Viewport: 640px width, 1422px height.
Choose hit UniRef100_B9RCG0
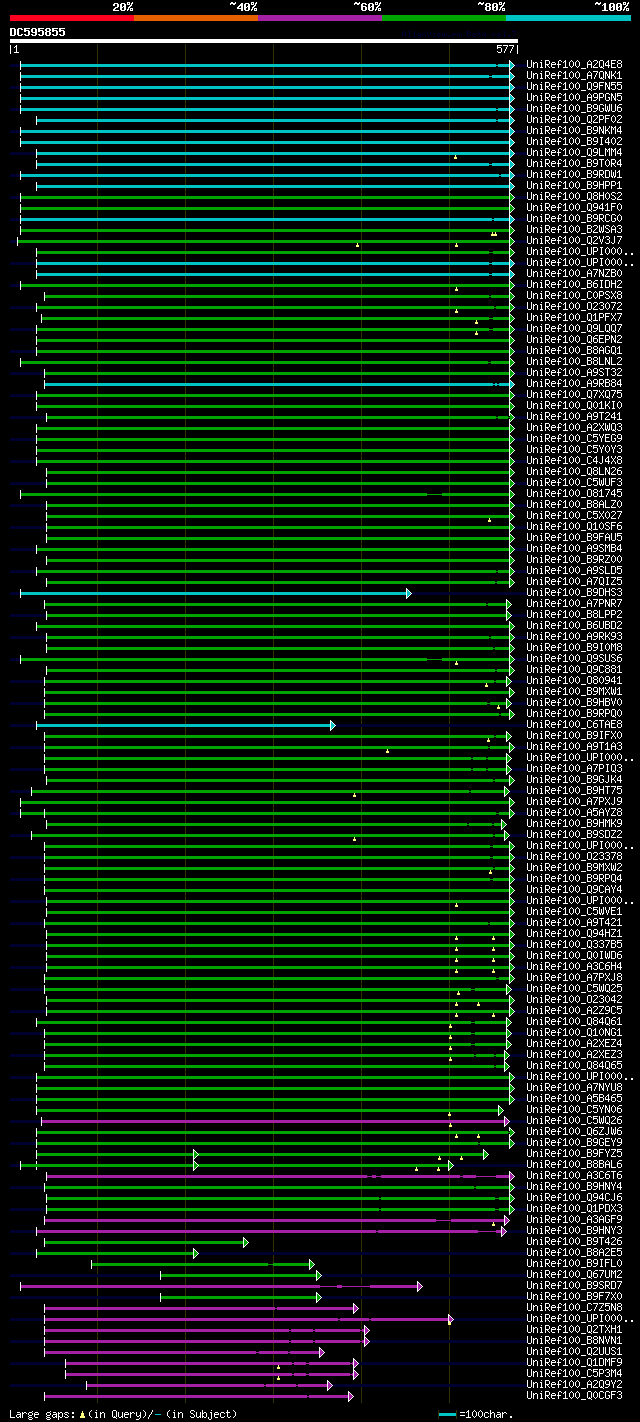coord(574,218)
